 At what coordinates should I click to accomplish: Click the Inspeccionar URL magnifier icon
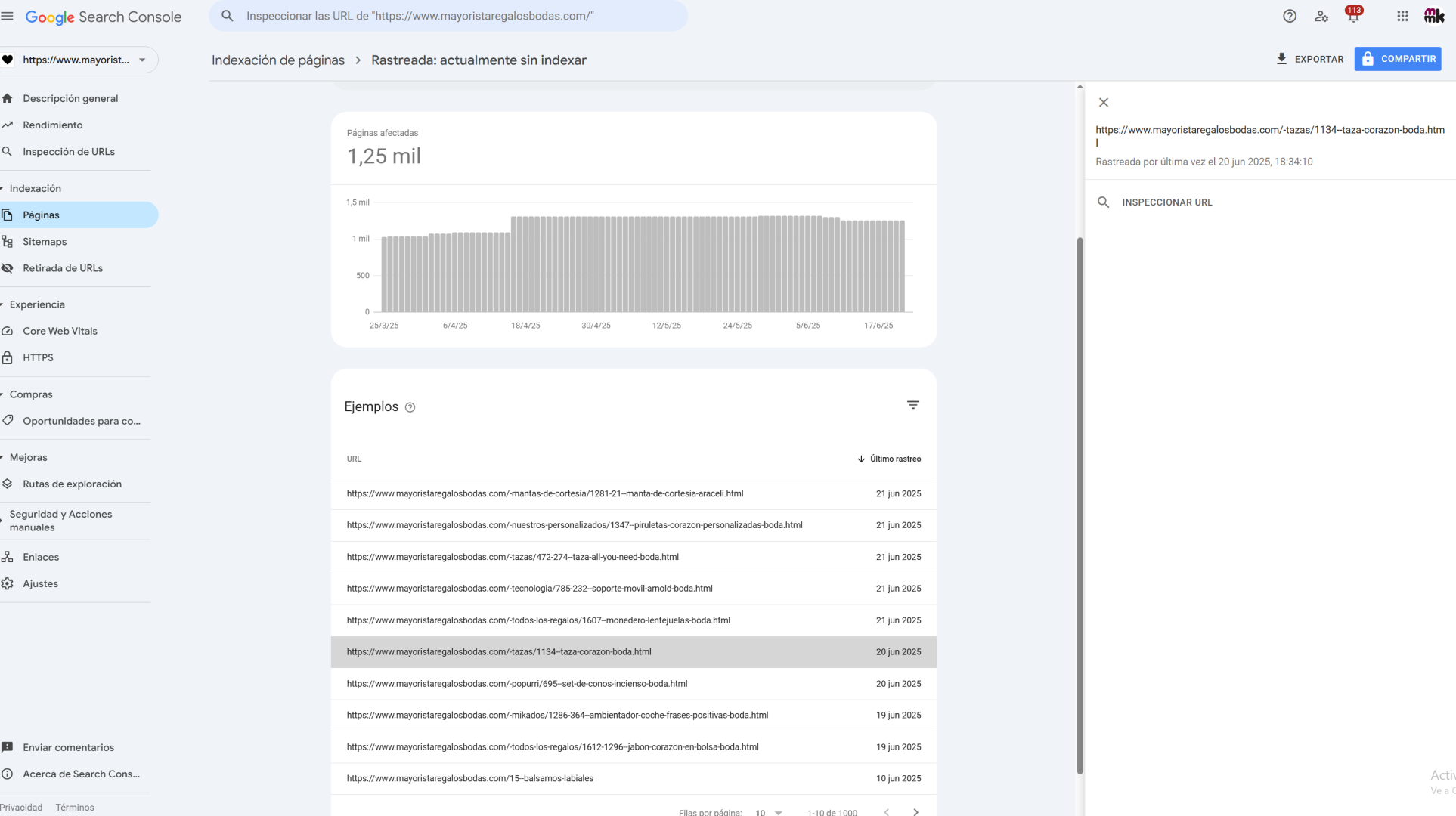pyautogui.click(x=1104, y=202)
